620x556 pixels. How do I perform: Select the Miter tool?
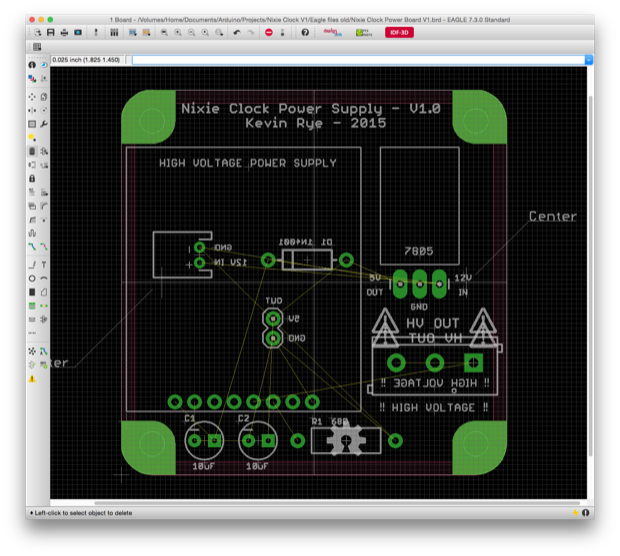[44, 206]
